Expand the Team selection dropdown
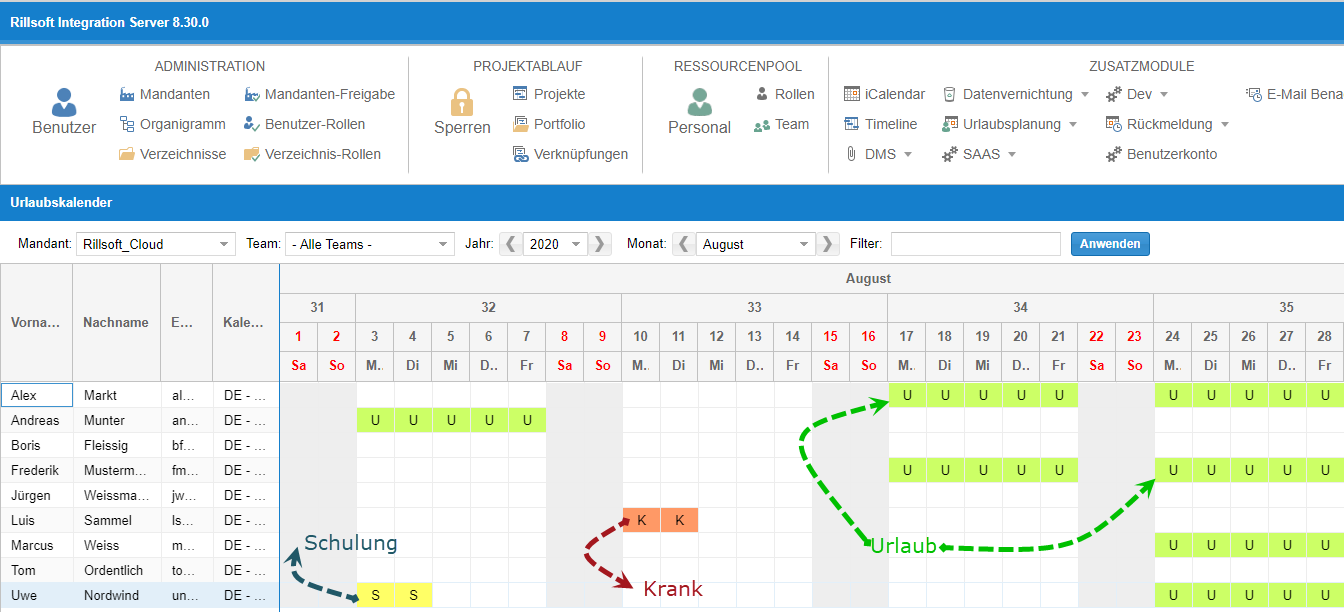1344x612 pixels. tap(369, 244)
